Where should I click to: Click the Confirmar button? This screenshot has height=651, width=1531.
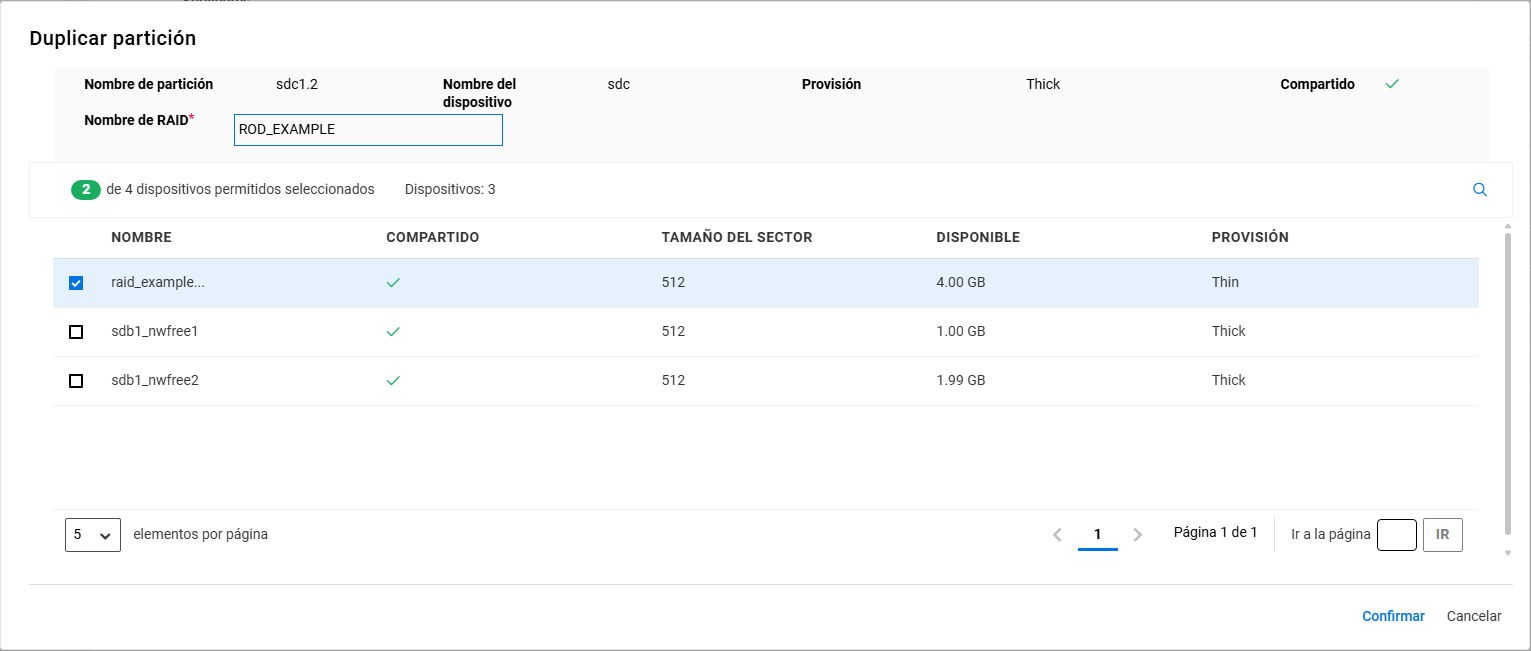click(x=1392, y=616)
